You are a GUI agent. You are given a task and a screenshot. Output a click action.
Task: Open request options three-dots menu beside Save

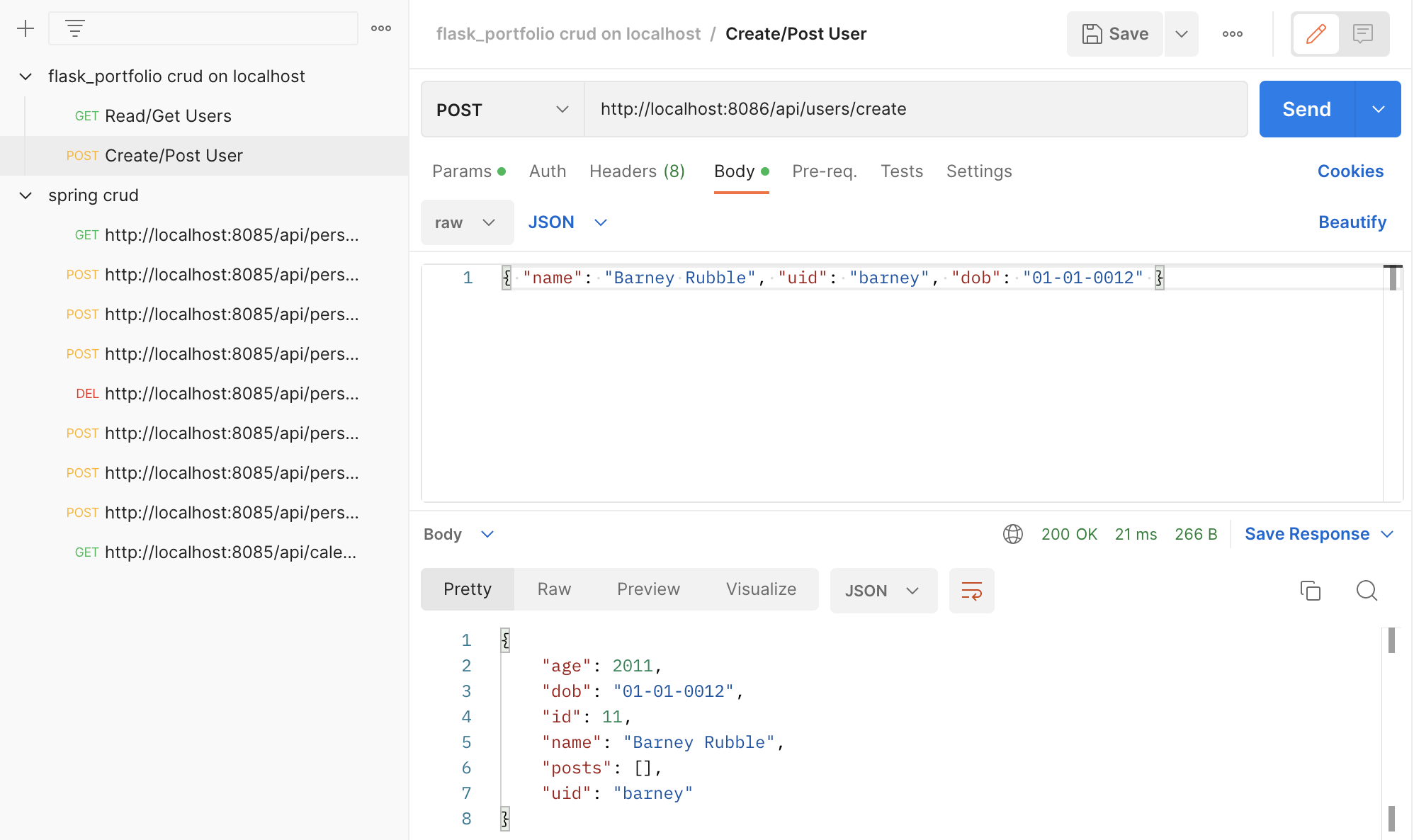click(x=1232, y=34)
